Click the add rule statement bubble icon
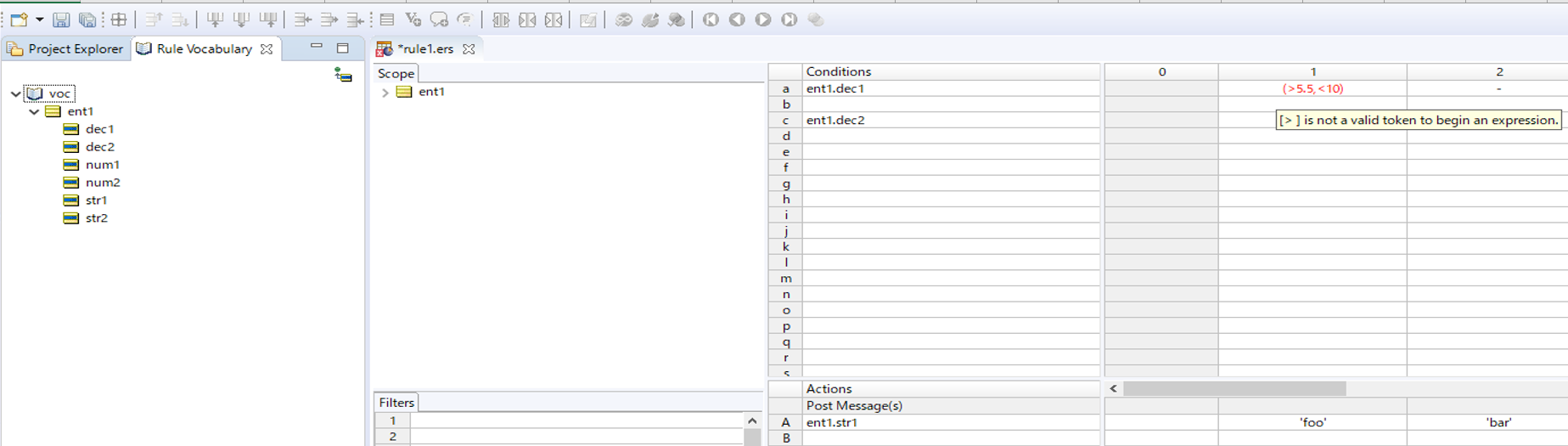This screenshot has width=1568, height=446. coord(439,20)
